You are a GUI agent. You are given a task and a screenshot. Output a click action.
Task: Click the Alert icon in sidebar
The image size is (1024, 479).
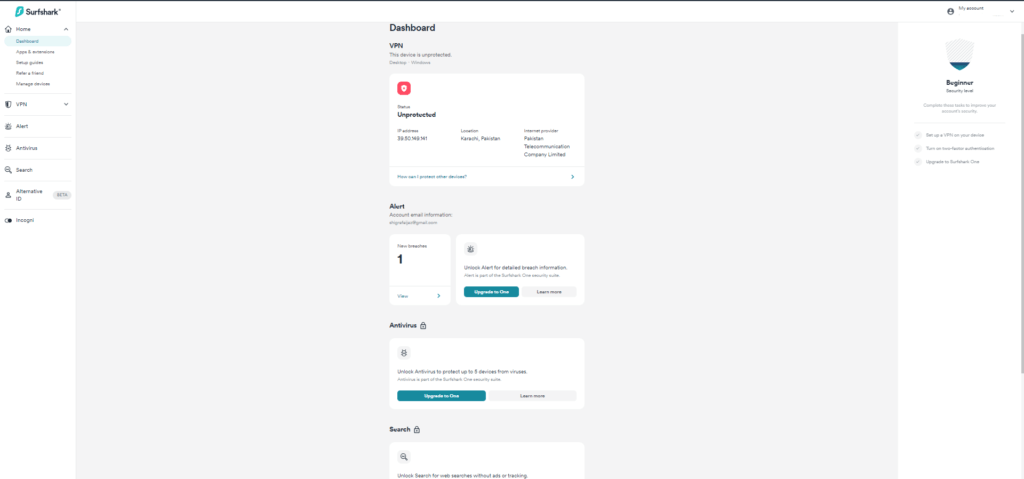[x=8, y=126]
